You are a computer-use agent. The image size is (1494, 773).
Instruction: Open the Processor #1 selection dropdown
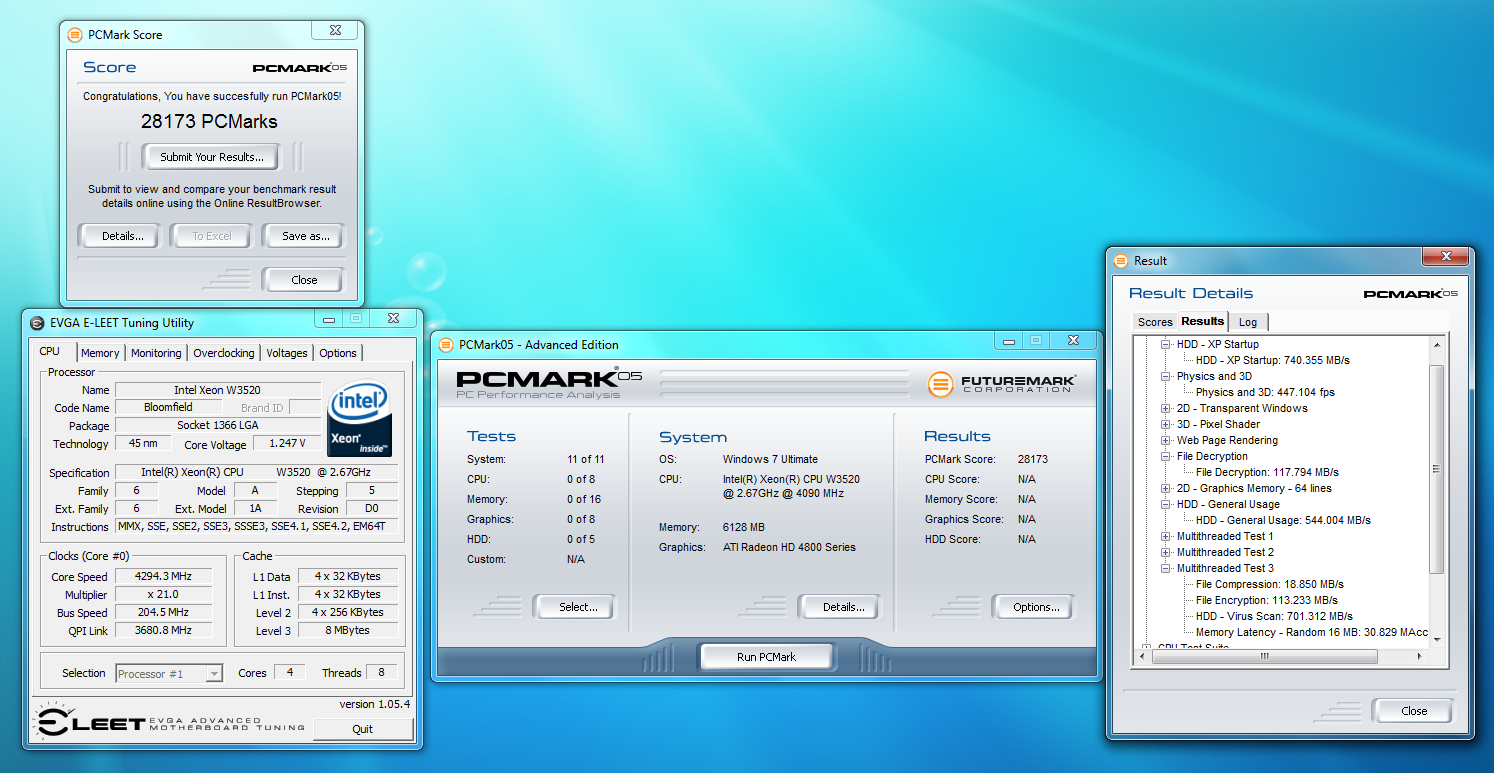pos(214,674)
